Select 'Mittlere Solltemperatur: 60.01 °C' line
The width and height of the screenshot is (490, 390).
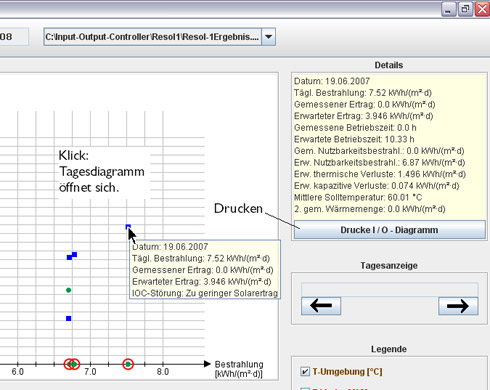358,197
